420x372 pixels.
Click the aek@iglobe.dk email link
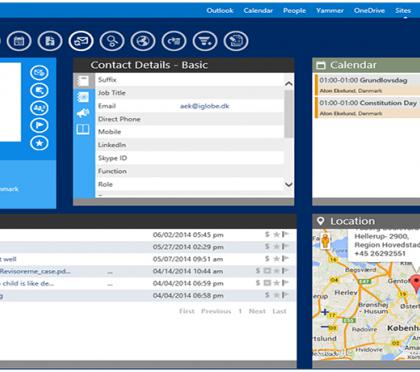point(205,106)
